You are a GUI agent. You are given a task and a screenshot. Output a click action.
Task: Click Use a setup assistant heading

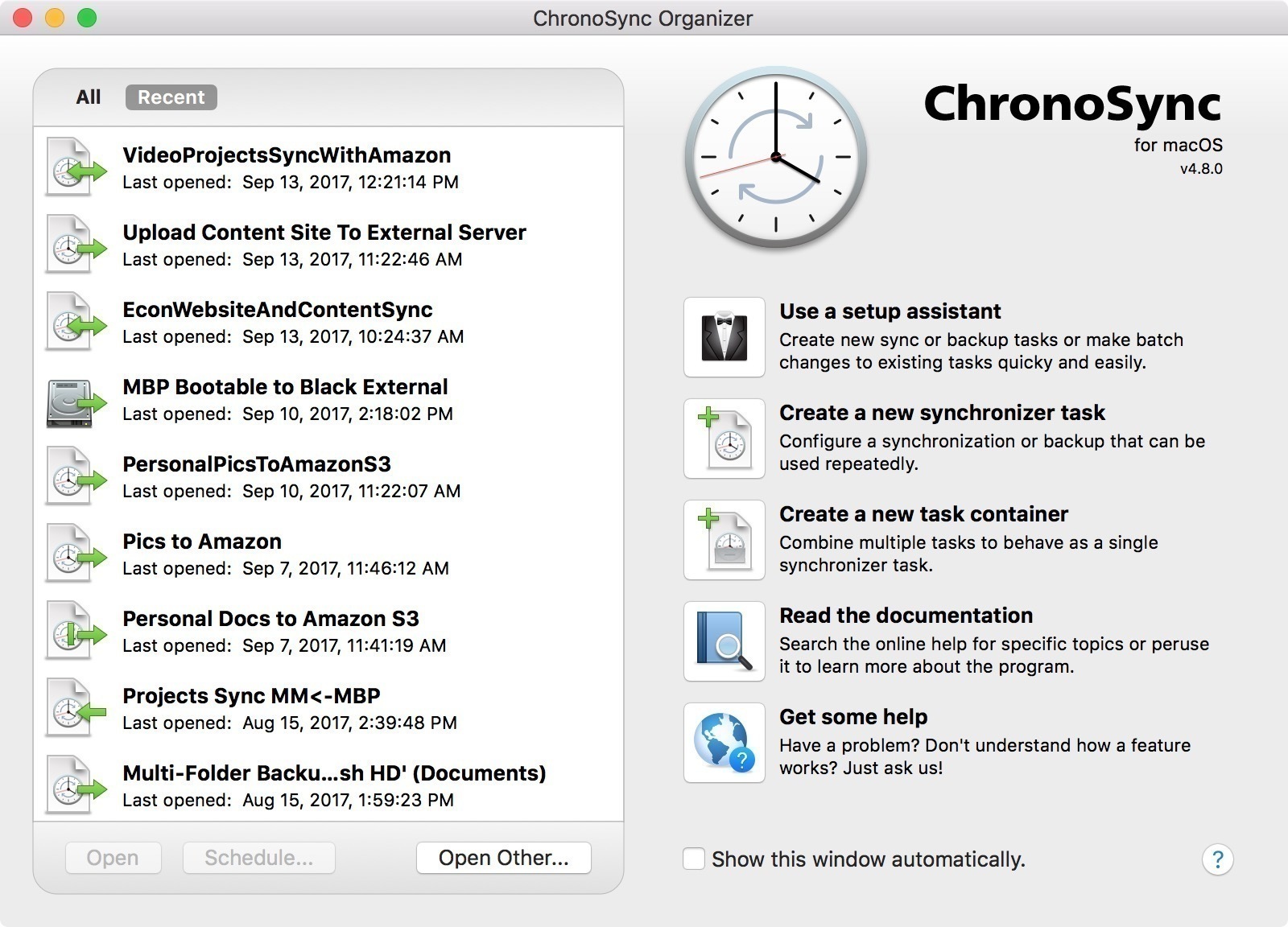point(890,311)
